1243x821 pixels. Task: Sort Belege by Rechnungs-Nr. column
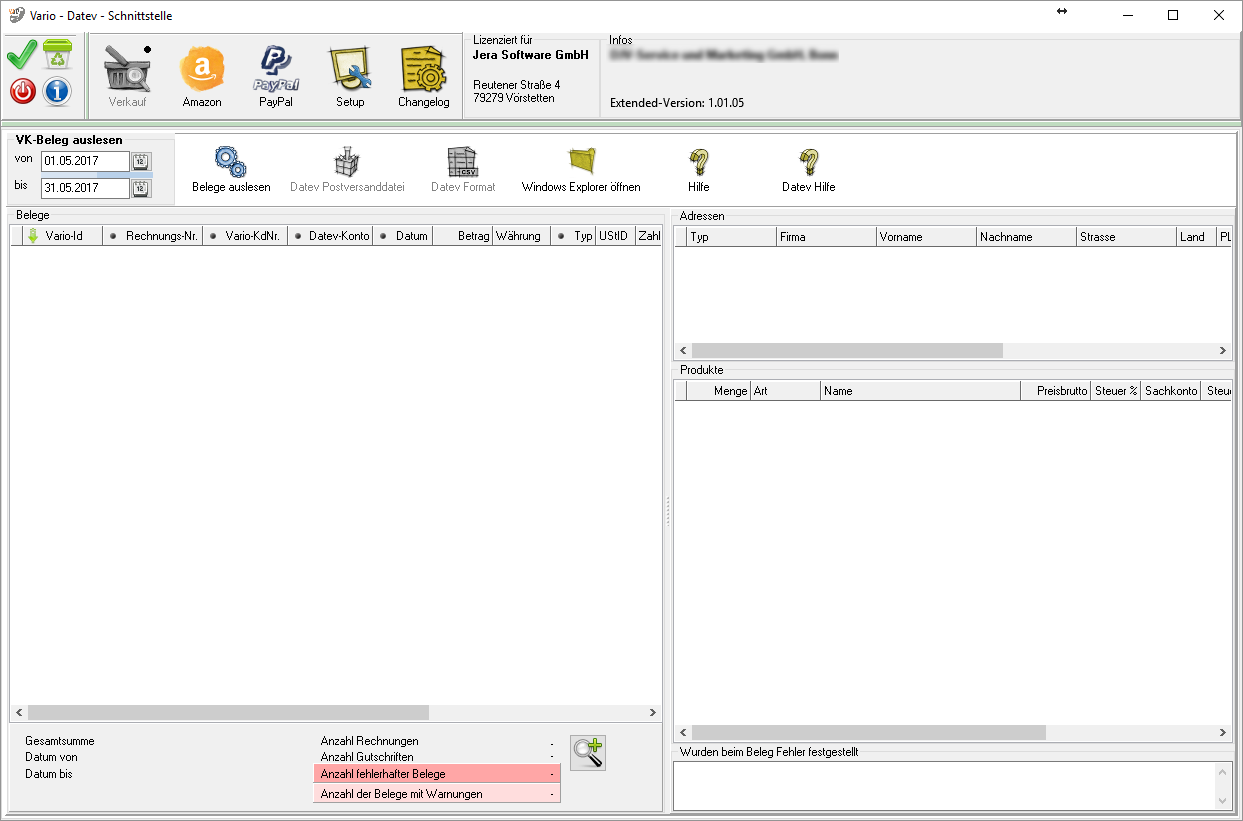[160, 236]
